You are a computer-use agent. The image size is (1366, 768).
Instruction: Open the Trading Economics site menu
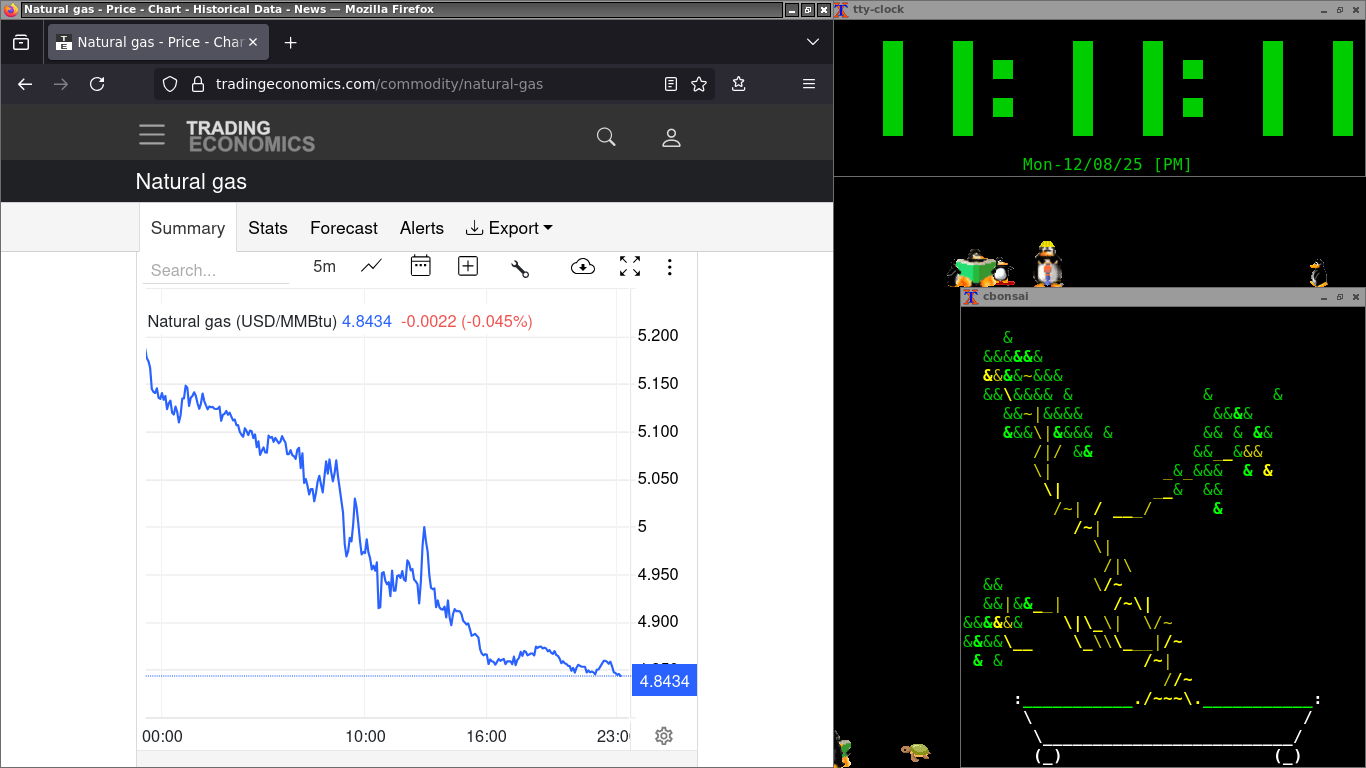click(152, 135)
